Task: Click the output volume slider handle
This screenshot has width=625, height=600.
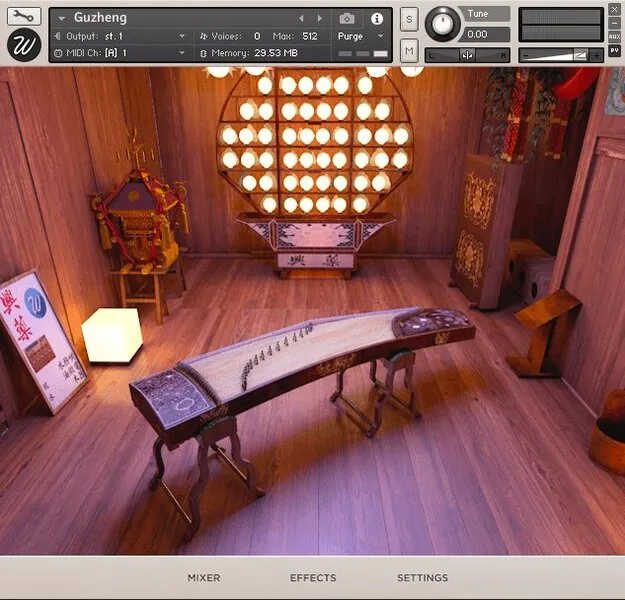Action: pos(580,55)
